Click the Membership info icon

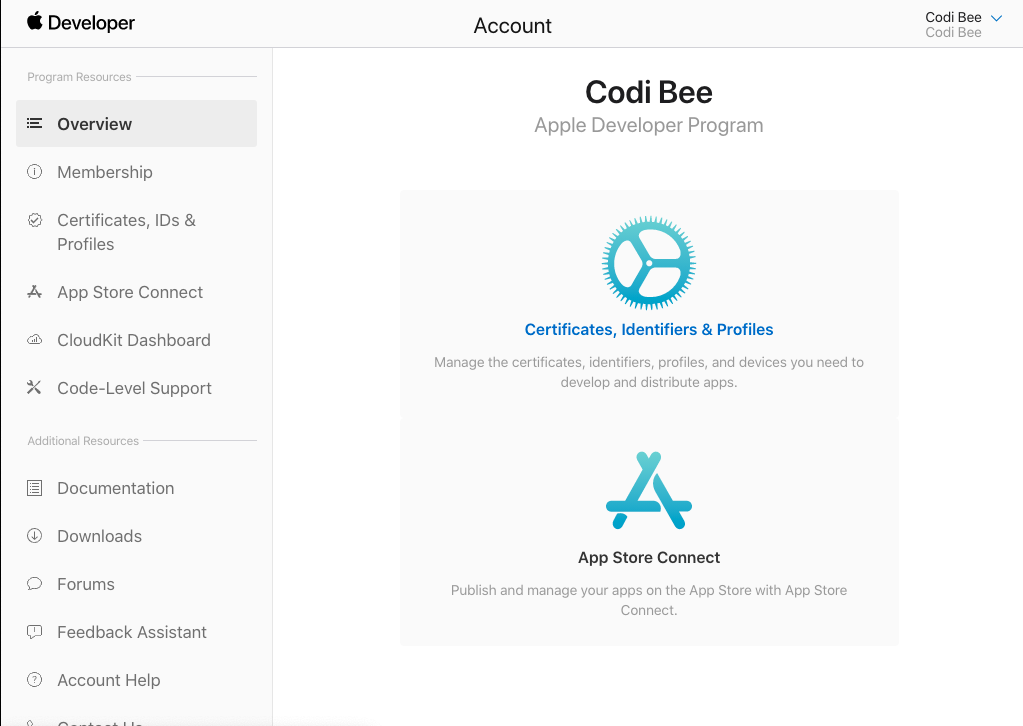pos(35,171)
